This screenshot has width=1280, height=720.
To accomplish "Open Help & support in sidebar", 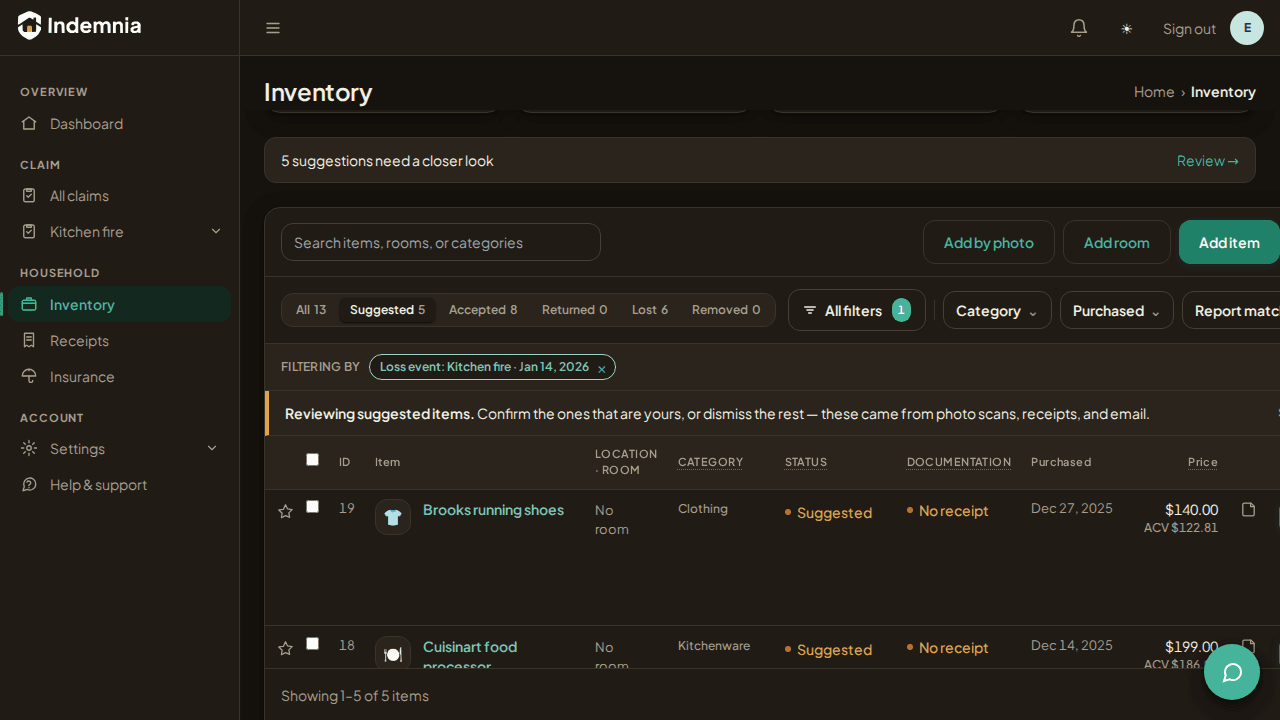I will pyautogui.click(x=120, y=484).
